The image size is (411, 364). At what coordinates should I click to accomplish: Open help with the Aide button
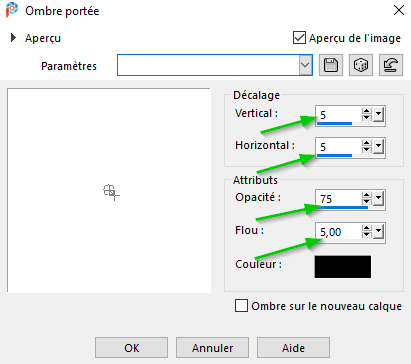pyautogui.click(x=293, y=348)
